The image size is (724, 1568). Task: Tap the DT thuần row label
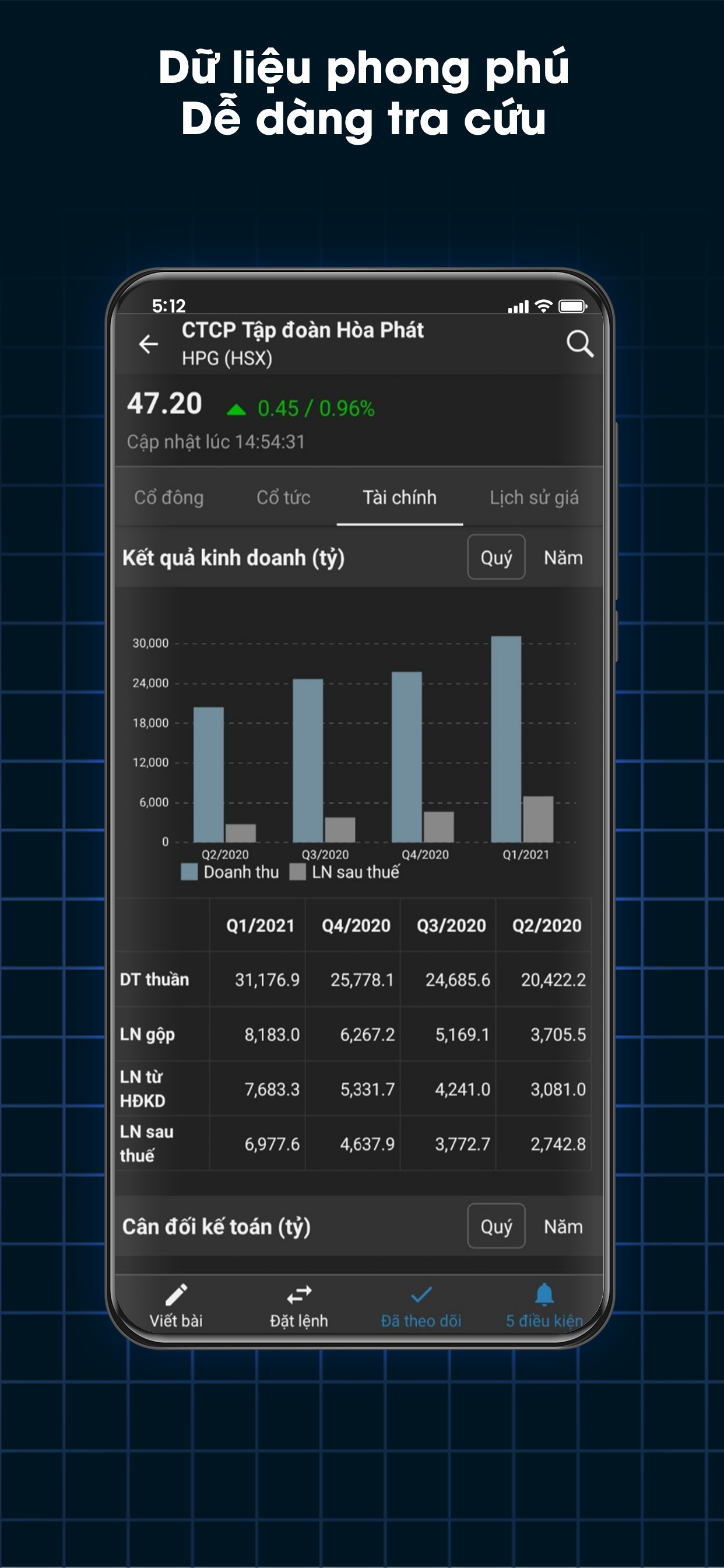pyautogui.click(x=154, y=979)
